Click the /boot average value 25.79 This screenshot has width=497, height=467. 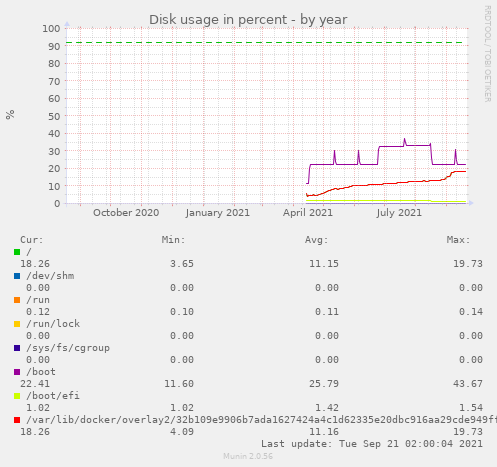point(324,384)
